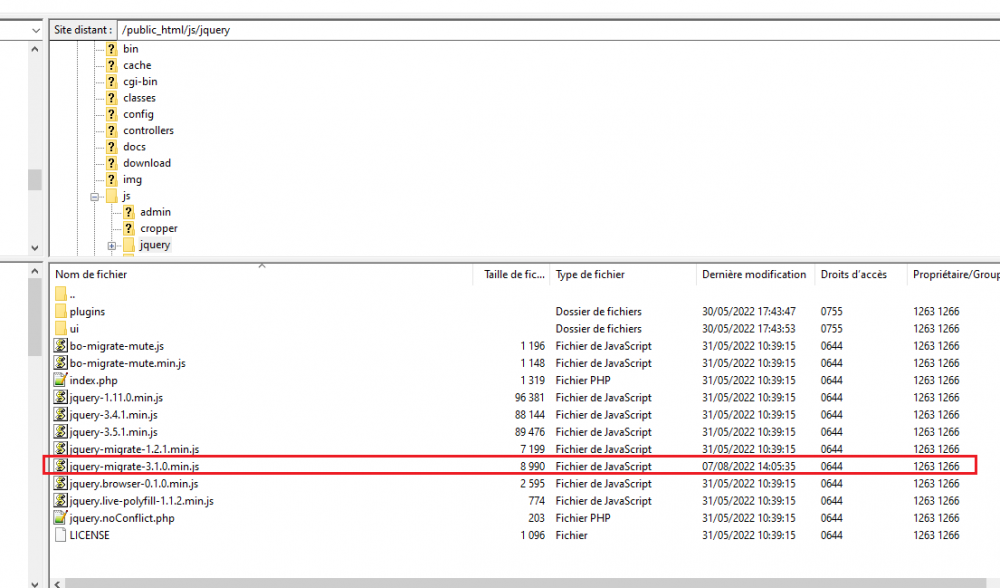The width and height of the screenshot is (1000, 588).
Task: Click the jquery folder icon in tree
Action: [129, 245]
